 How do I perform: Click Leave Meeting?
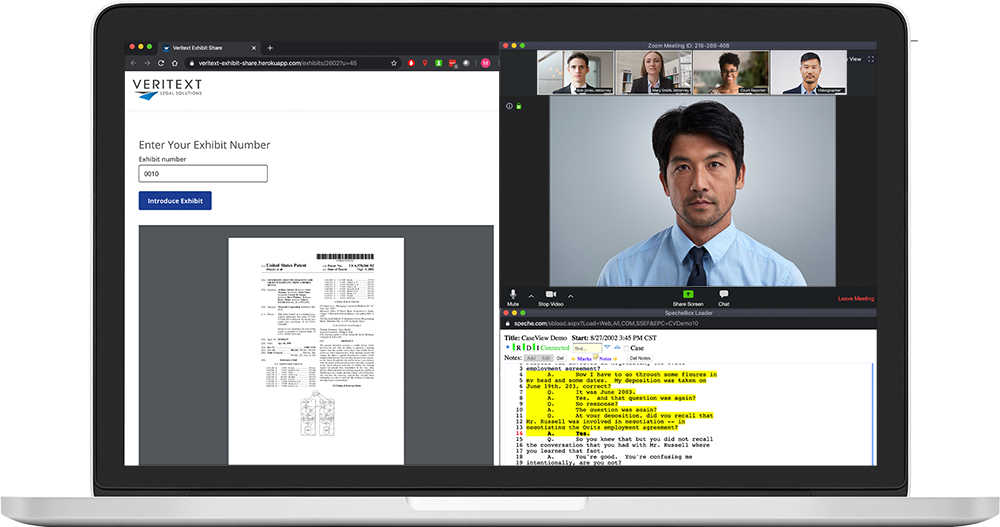pos(855,299)
